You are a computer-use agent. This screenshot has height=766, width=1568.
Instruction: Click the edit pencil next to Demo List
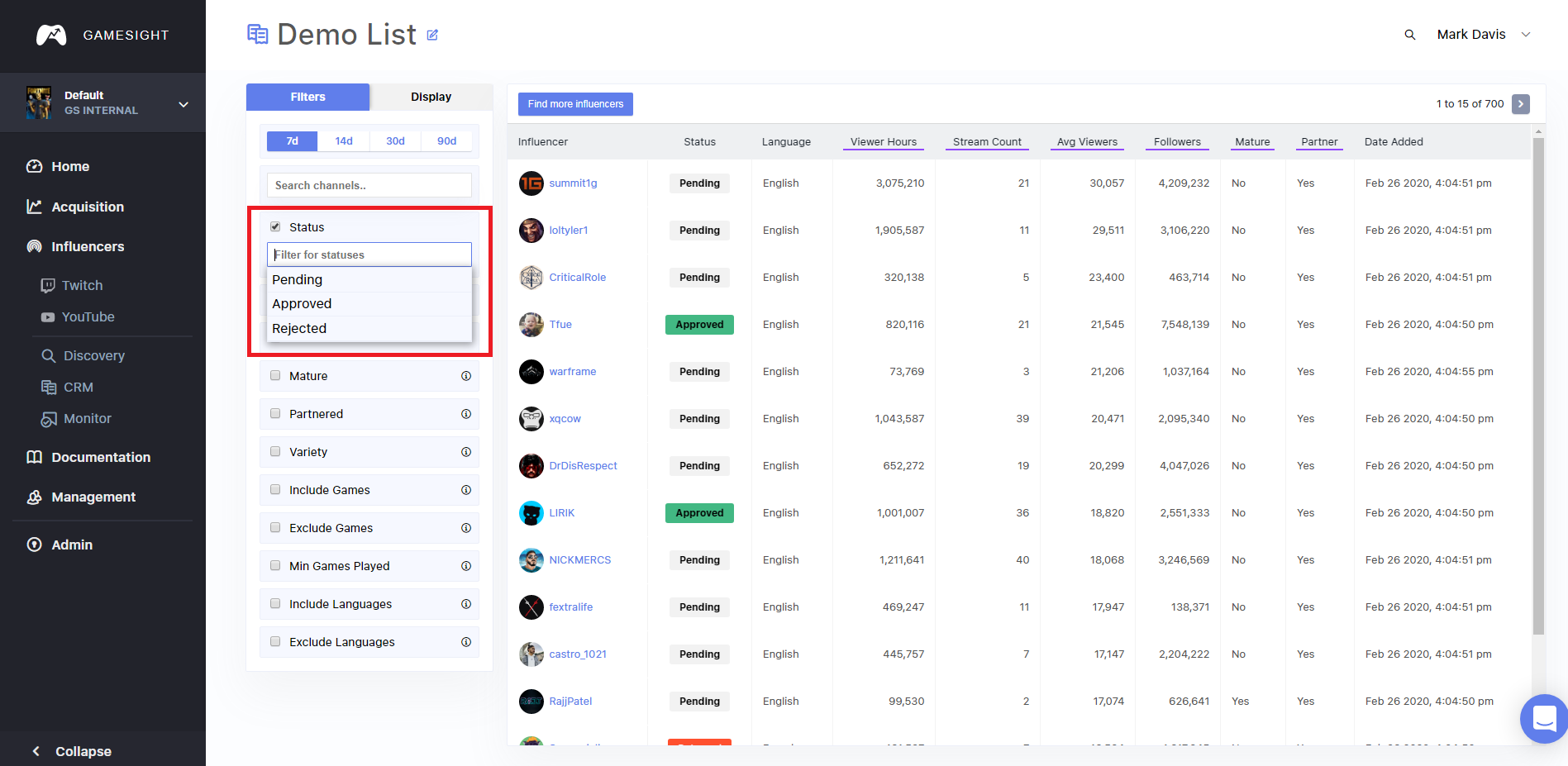[432, 35]
